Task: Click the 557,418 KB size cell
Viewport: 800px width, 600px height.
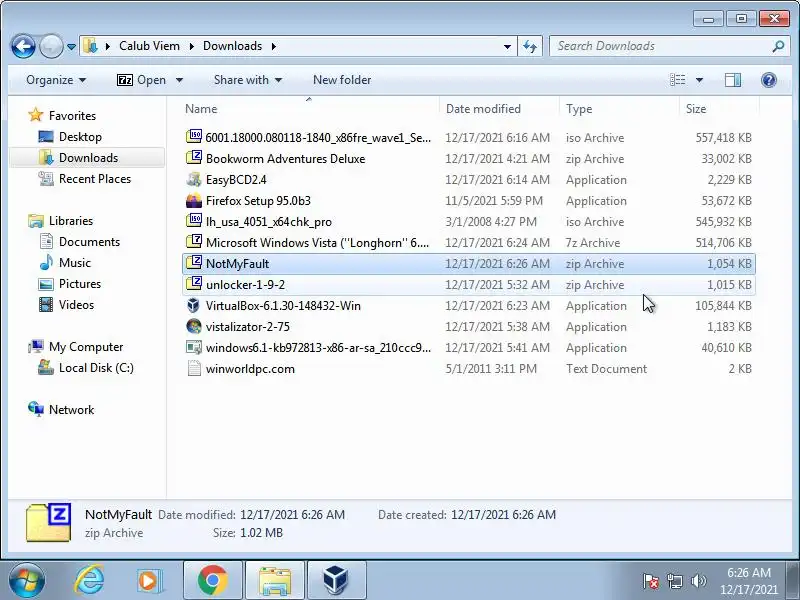Action: pos(723,138)
